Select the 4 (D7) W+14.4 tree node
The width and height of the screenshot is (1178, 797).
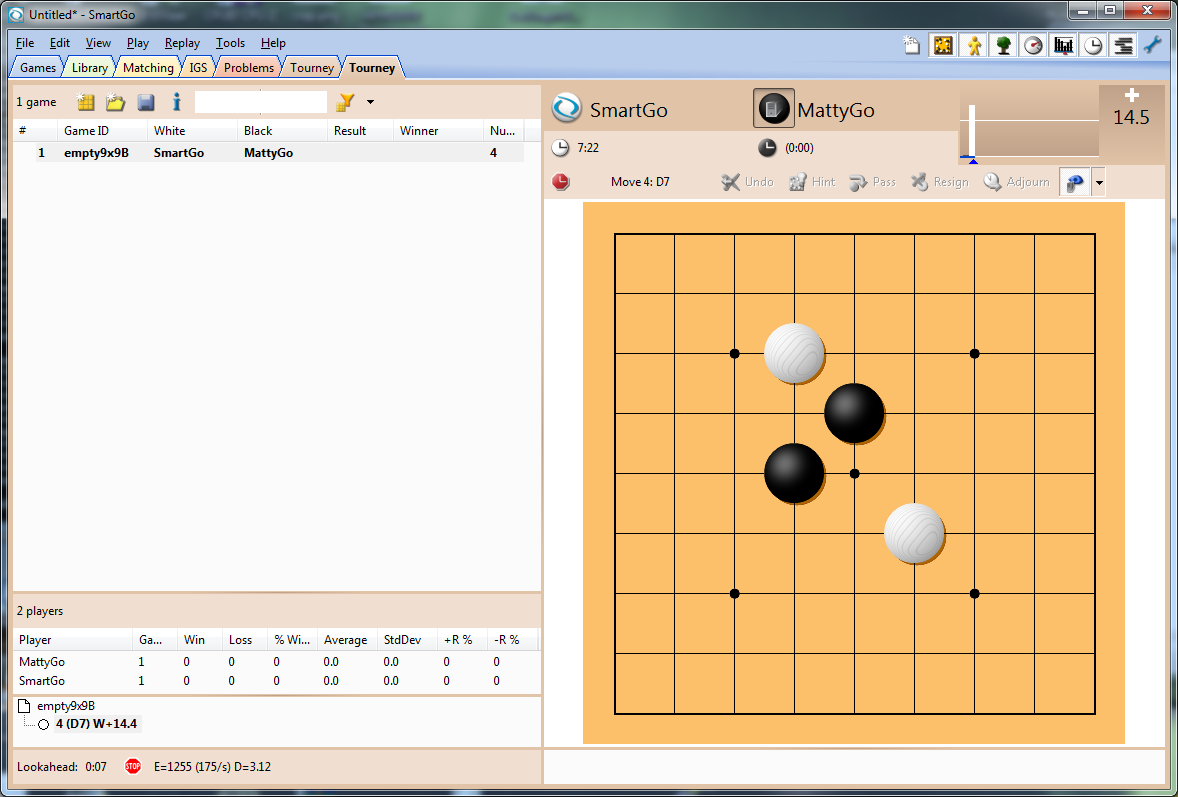coord(96,724)
